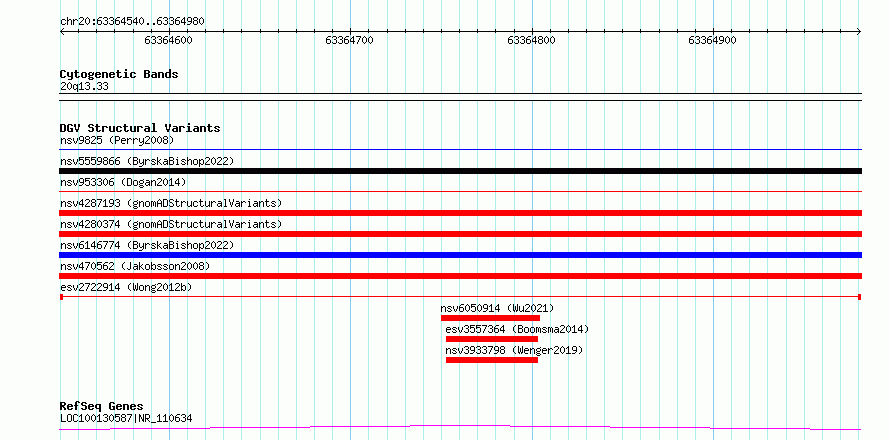Open variant nsv9825 (Perry2008) label

click(116, 140)
